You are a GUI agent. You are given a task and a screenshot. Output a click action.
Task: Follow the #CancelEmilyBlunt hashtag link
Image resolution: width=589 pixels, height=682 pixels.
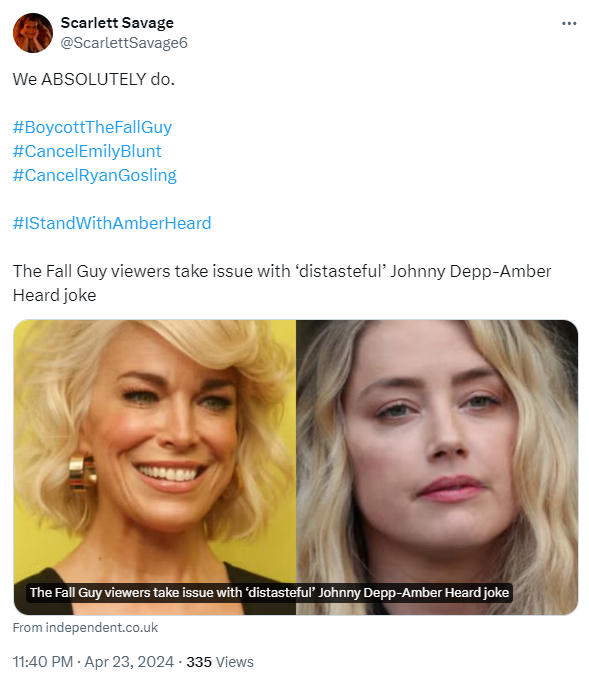(87, 151)
